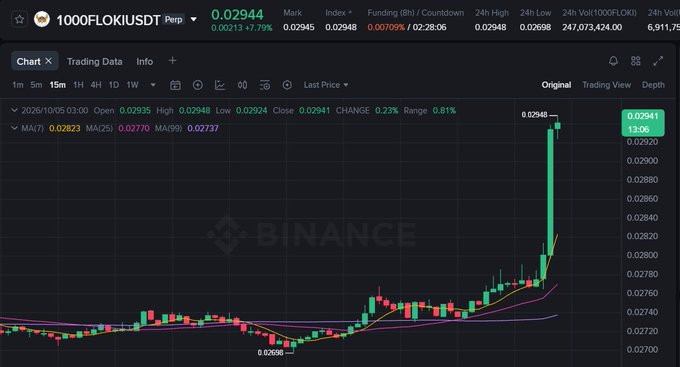The width and height of the screenshot is (680, 367).
Task: Click the 24h Low value 0.02698
Action: (535, 27)
